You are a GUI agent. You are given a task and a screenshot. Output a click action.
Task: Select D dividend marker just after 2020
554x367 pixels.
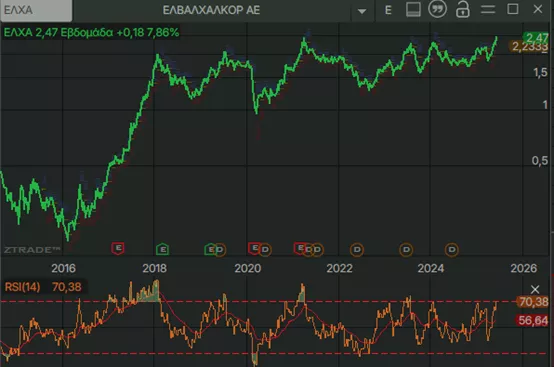tap(265, 250)
